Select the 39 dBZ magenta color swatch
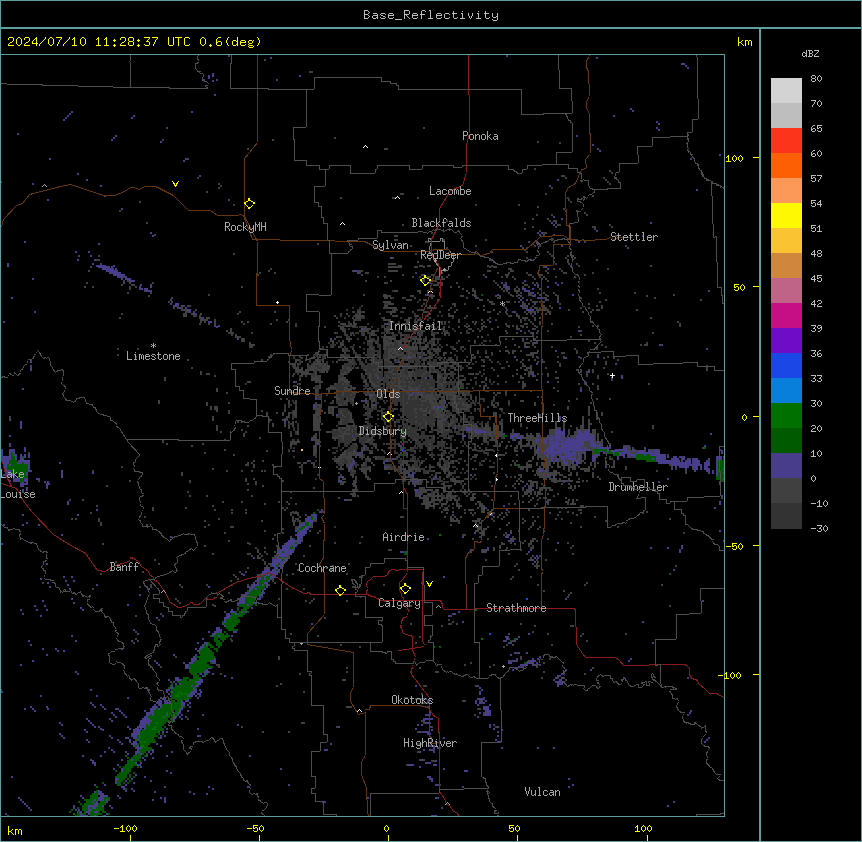This screenshot has width=862, height=842. (x=786, y=315)
